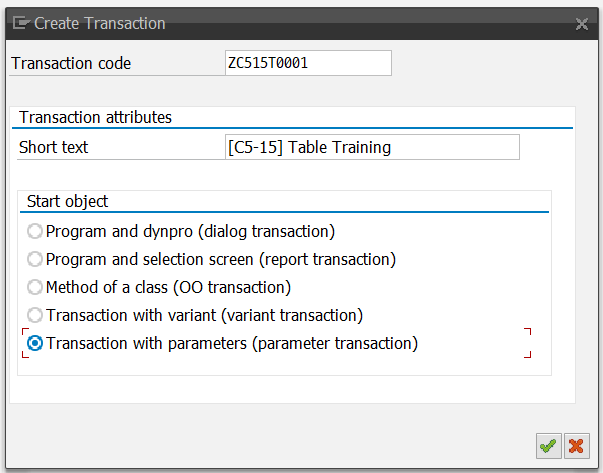Image resolution: width=603 pixels, height=473 pixels.
Task: Click the Start object group header
Action: click(67, 202)
